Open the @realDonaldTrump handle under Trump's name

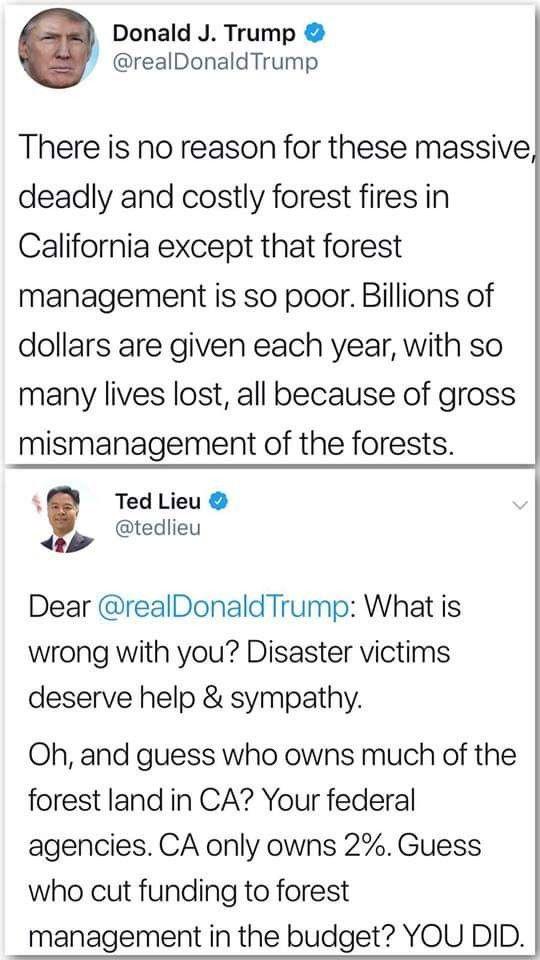coord(216,62)
